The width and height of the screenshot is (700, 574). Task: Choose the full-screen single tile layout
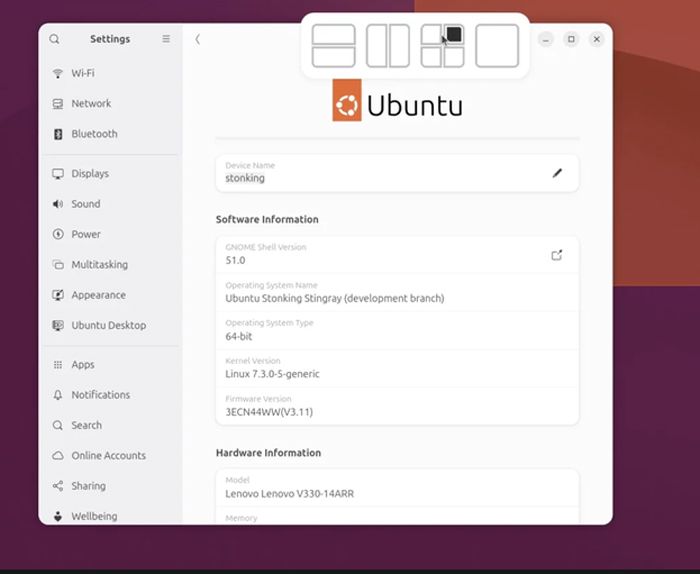tap(497, 46)
